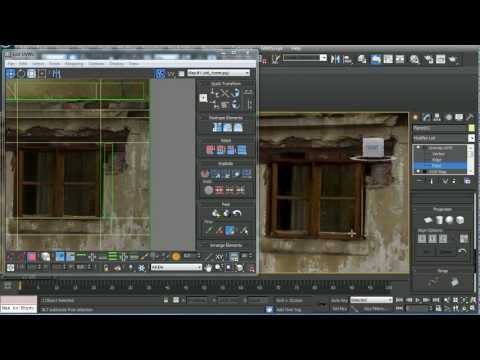Toggle pink Polygon sub-object mode in Edit UVWs
The image size is (480, 360).
pos(32,257)
